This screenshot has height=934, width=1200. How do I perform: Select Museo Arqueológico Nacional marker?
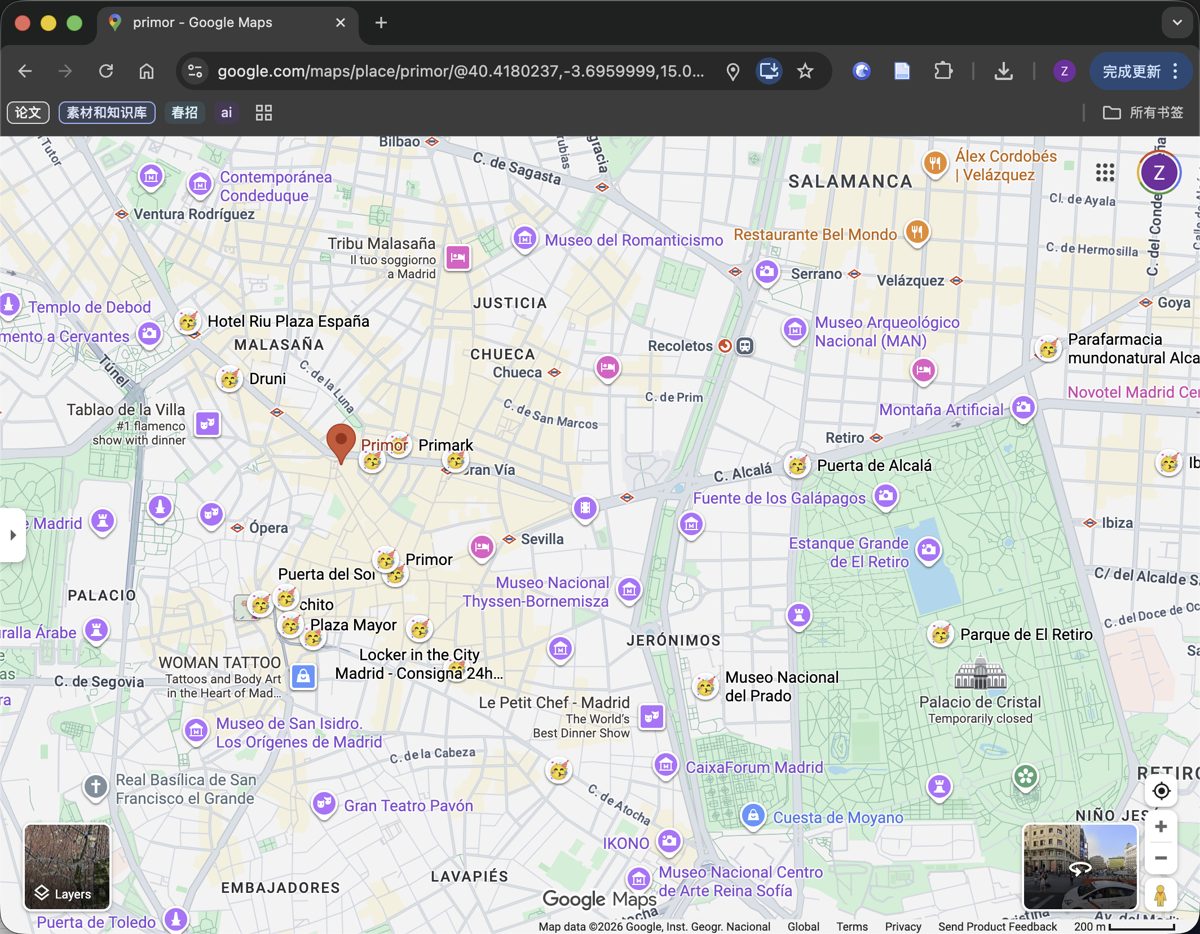click(x=795, y=329)
